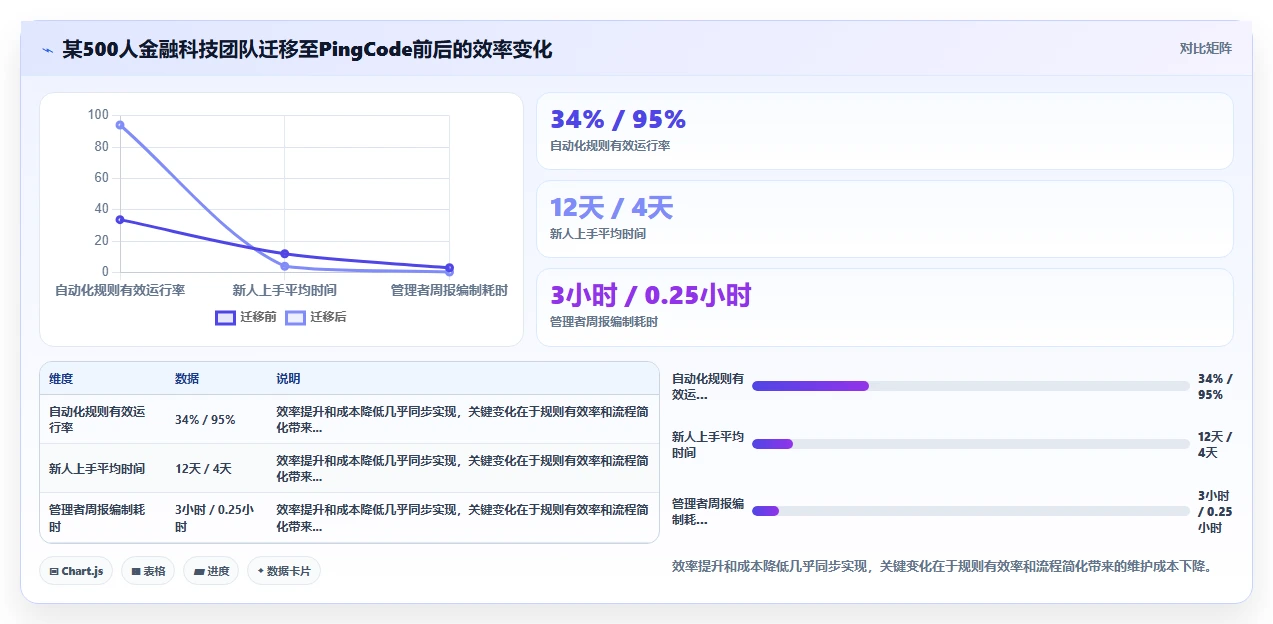This screenshot has height=624, width=1273.
Task: Click chart axis label 自动化规则有效运行率
Action: [x=120, y=290]
